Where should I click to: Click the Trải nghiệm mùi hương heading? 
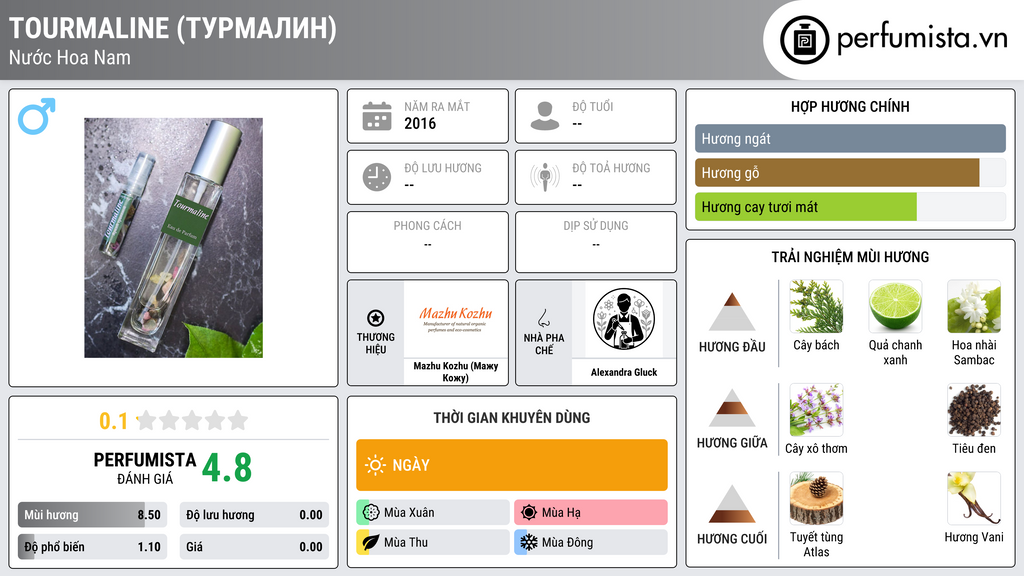coord(850,257)
